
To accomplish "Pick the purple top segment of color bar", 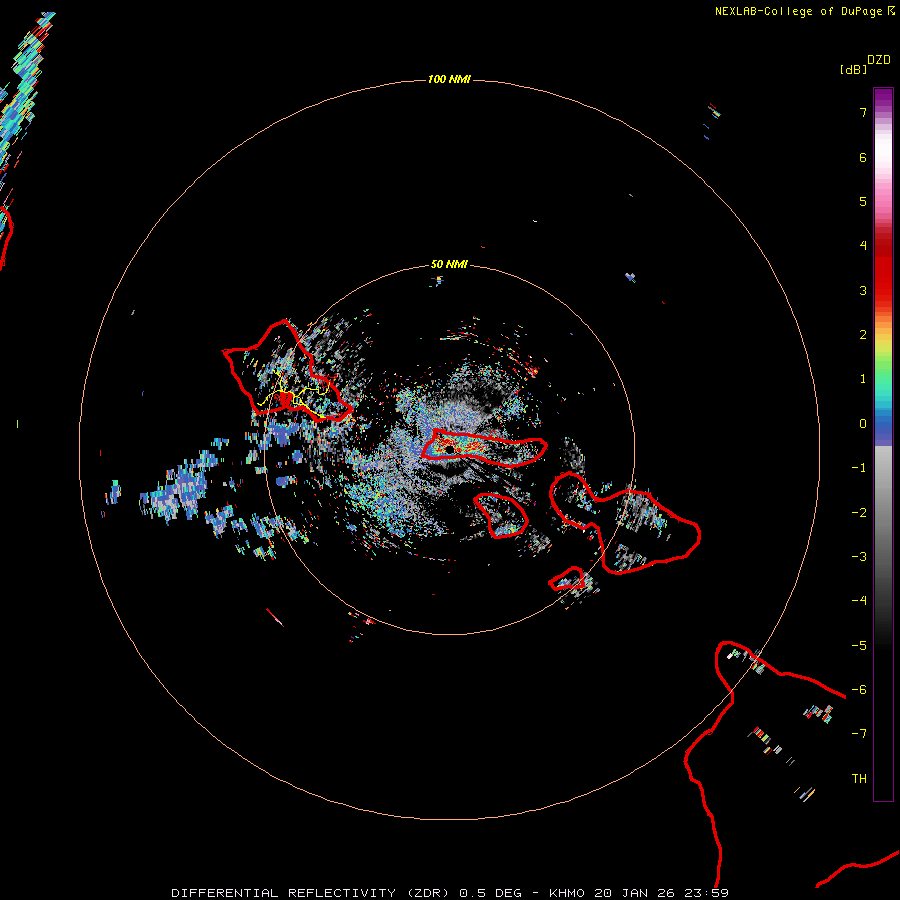I will click(x=883, y=98).
